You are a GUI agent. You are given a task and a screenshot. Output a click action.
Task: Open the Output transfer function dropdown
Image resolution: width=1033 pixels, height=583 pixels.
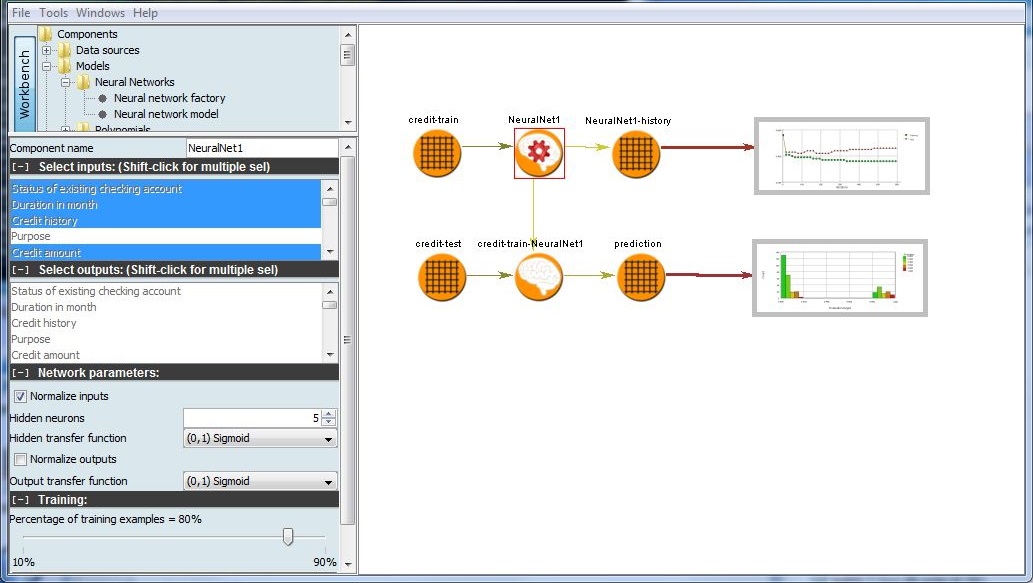click(x=260, y=481)
